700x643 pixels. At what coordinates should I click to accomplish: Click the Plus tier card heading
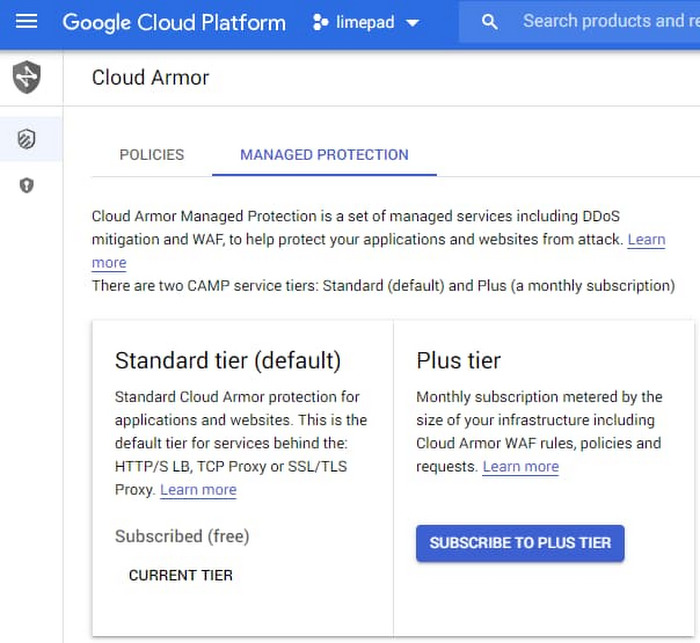point(458,360)
